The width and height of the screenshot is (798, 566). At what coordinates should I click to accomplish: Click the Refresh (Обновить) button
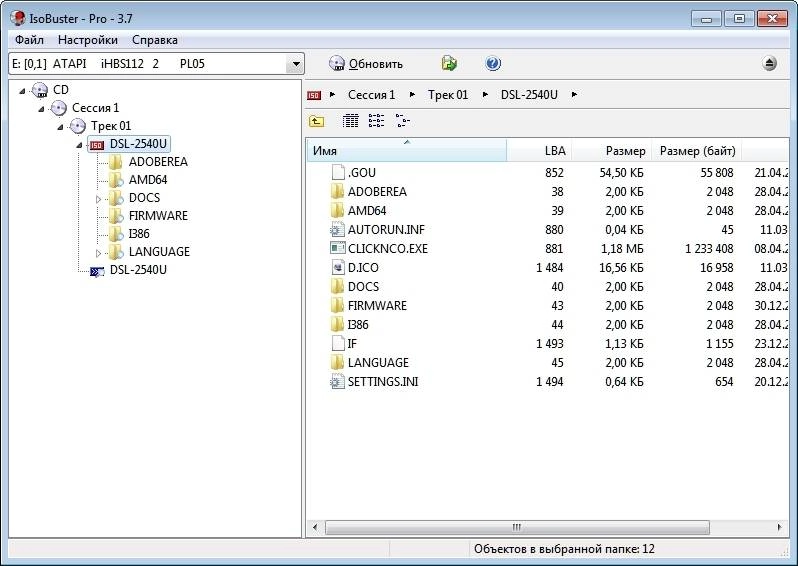pyautogui.click(x=366, y=64)
